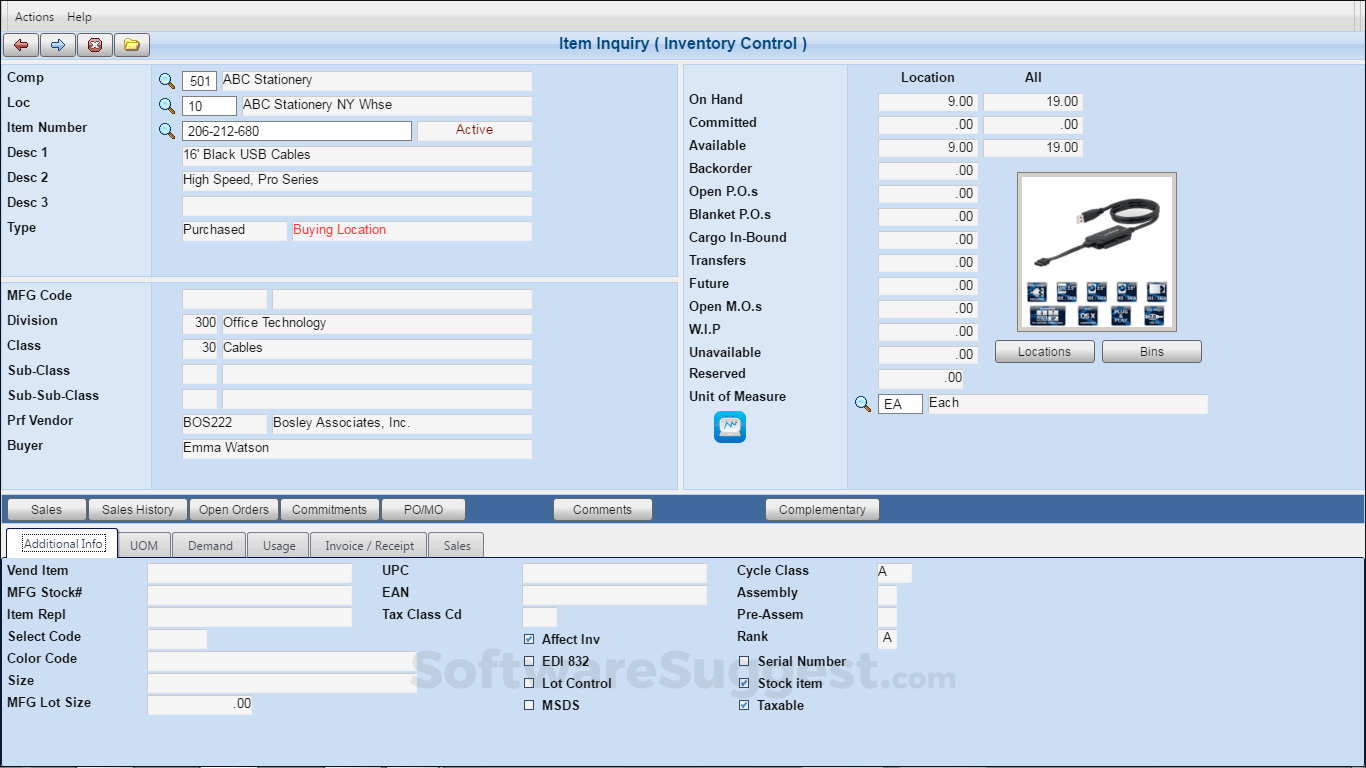Open the Item Number lookup magnifier icon
This screenshot has width=1366, height=768.
pyautogui.click(x=165, y=130)
